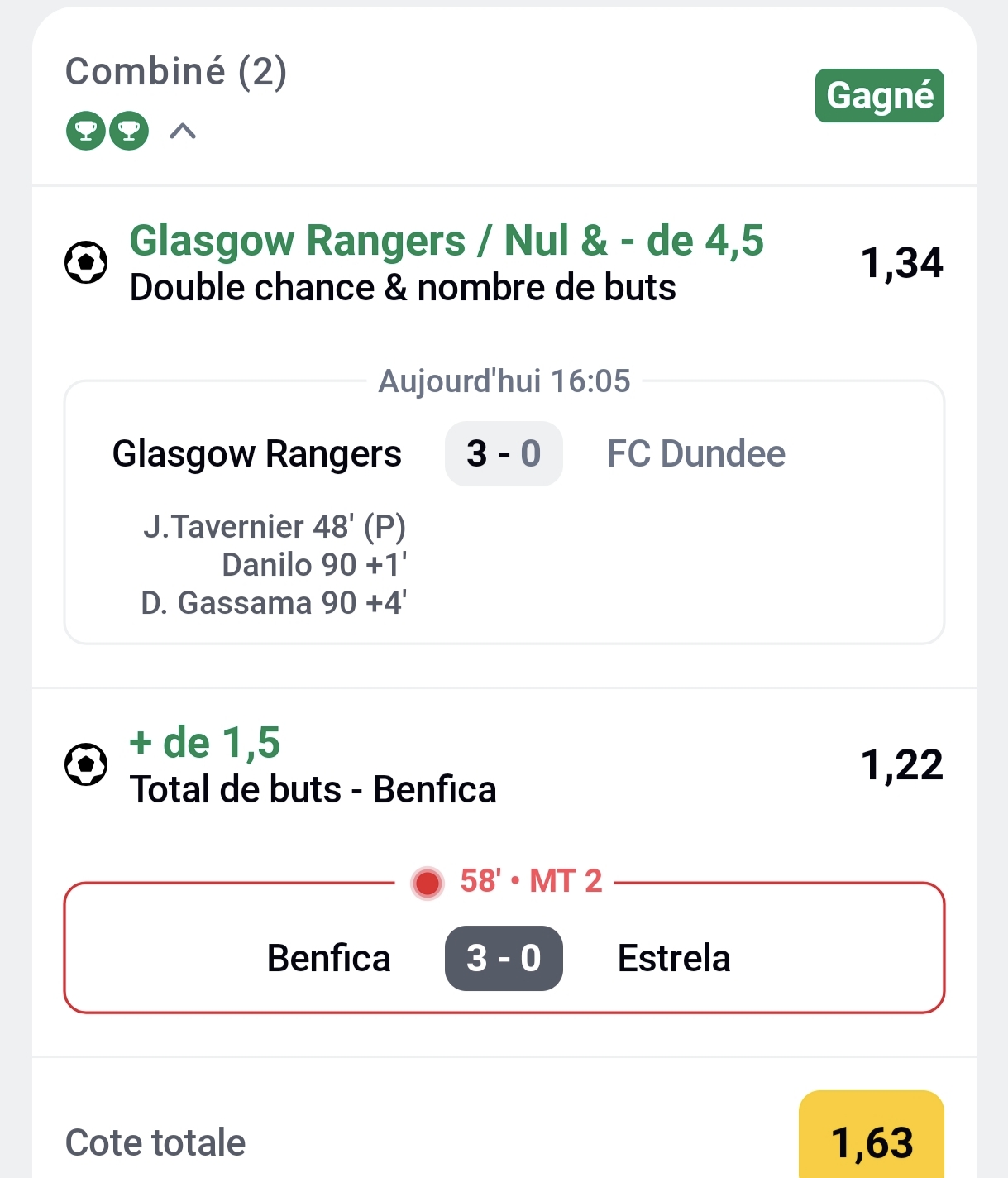Click the red live indicator dot
Viewport: 1008px width, 1178px height.
[428, 883]
